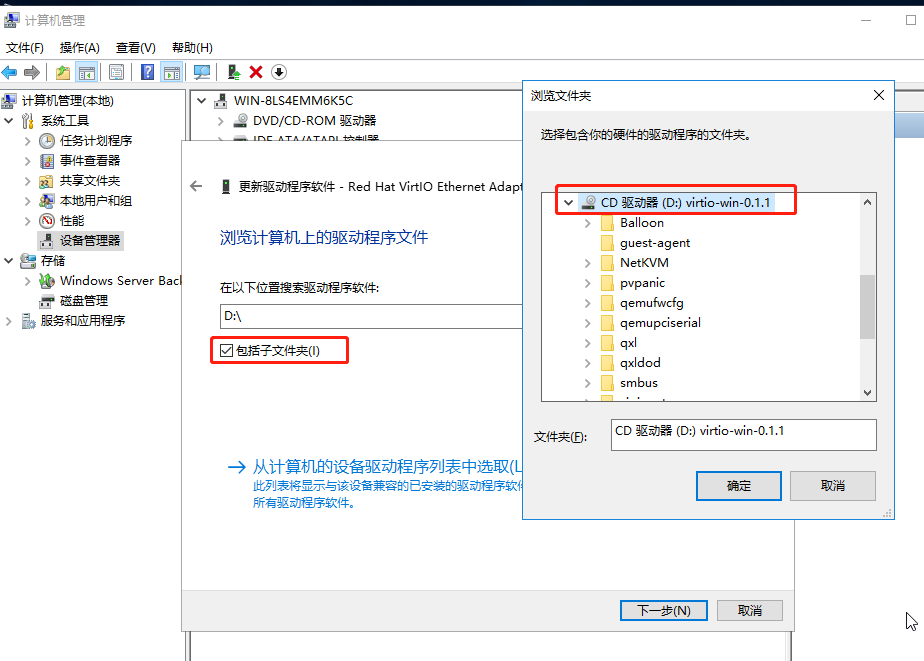924x661 pixels.
Task: Expand the smbus folder arrow
Action: [588, 384]
